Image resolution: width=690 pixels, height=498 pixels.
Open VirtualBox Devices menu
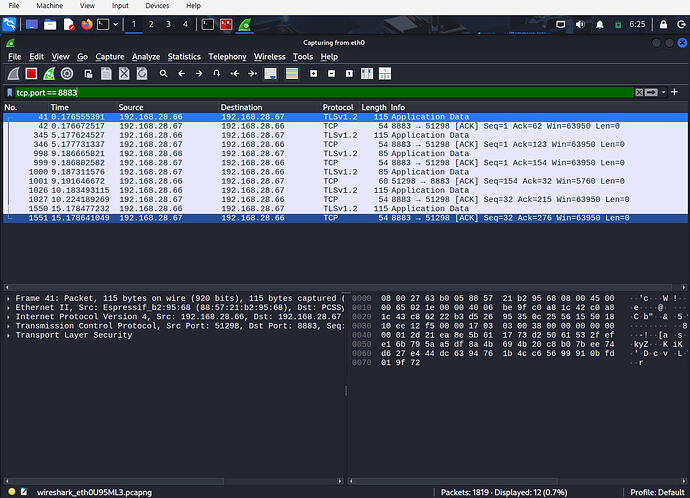pos(157,6)
